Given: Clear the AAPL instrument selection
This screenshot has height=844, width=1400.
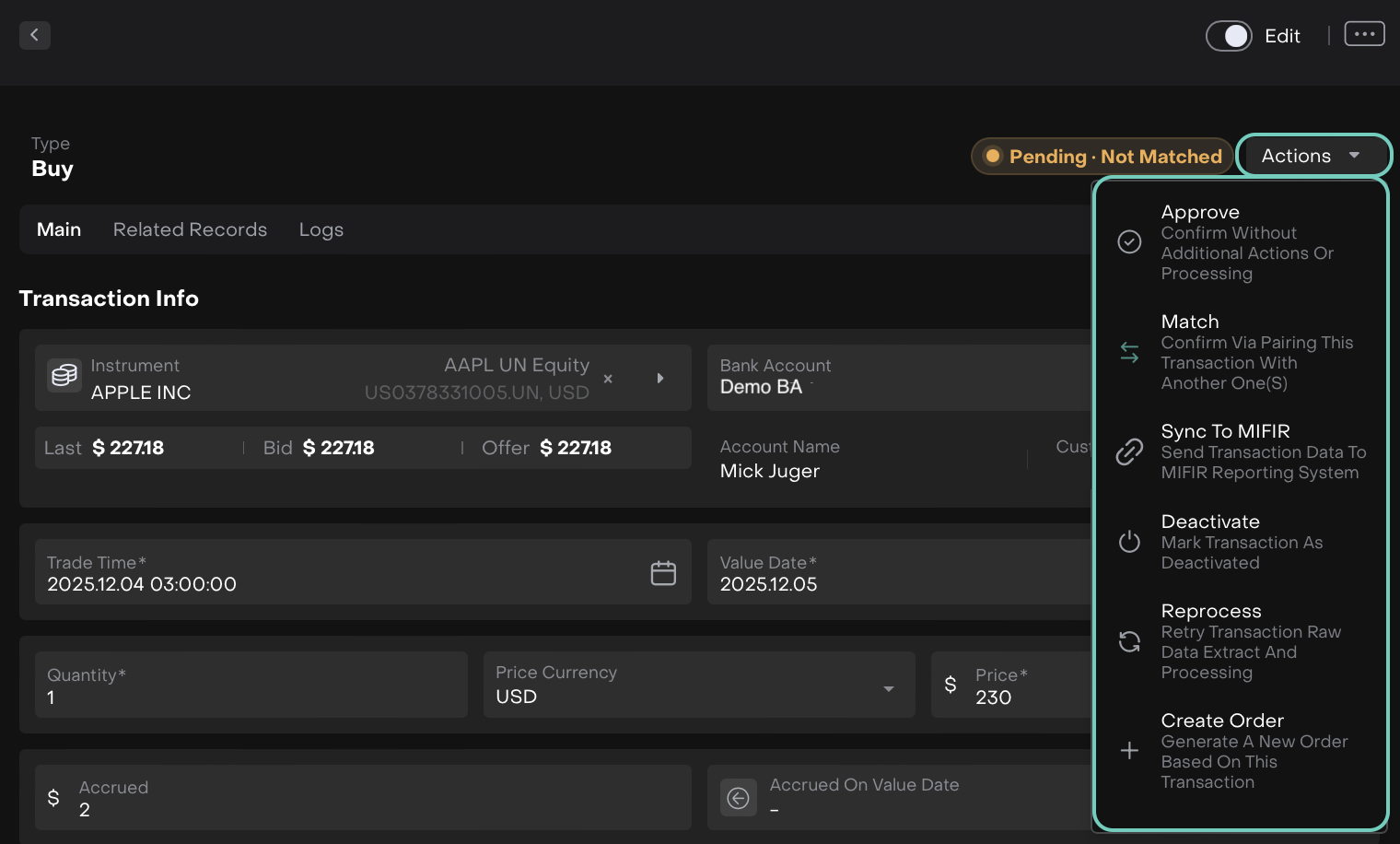Looking at the screenshot, I should tap(608, 379).
